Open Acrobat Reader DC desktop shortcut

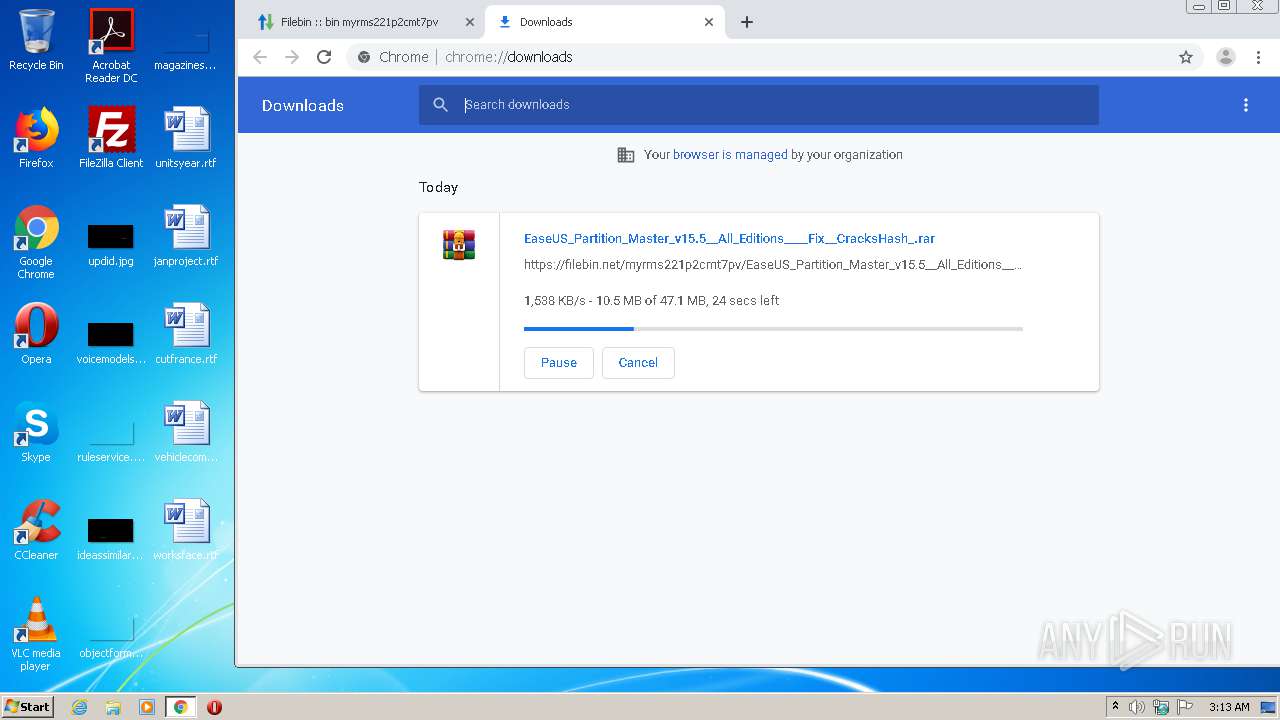[111, 46]
